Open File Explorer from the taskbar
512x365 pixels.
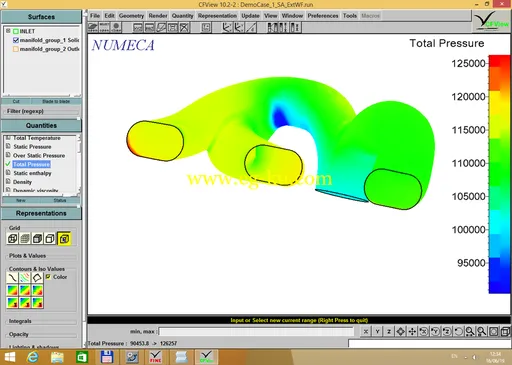[x=57, y=357]
